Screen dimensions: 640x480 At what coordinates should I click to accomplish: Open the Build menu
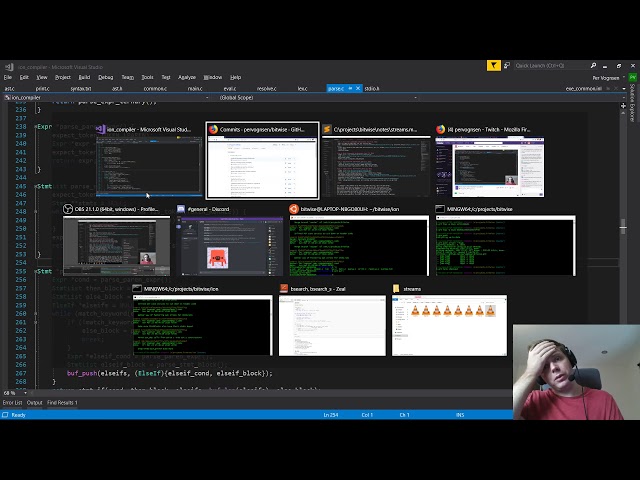(84, 77)
